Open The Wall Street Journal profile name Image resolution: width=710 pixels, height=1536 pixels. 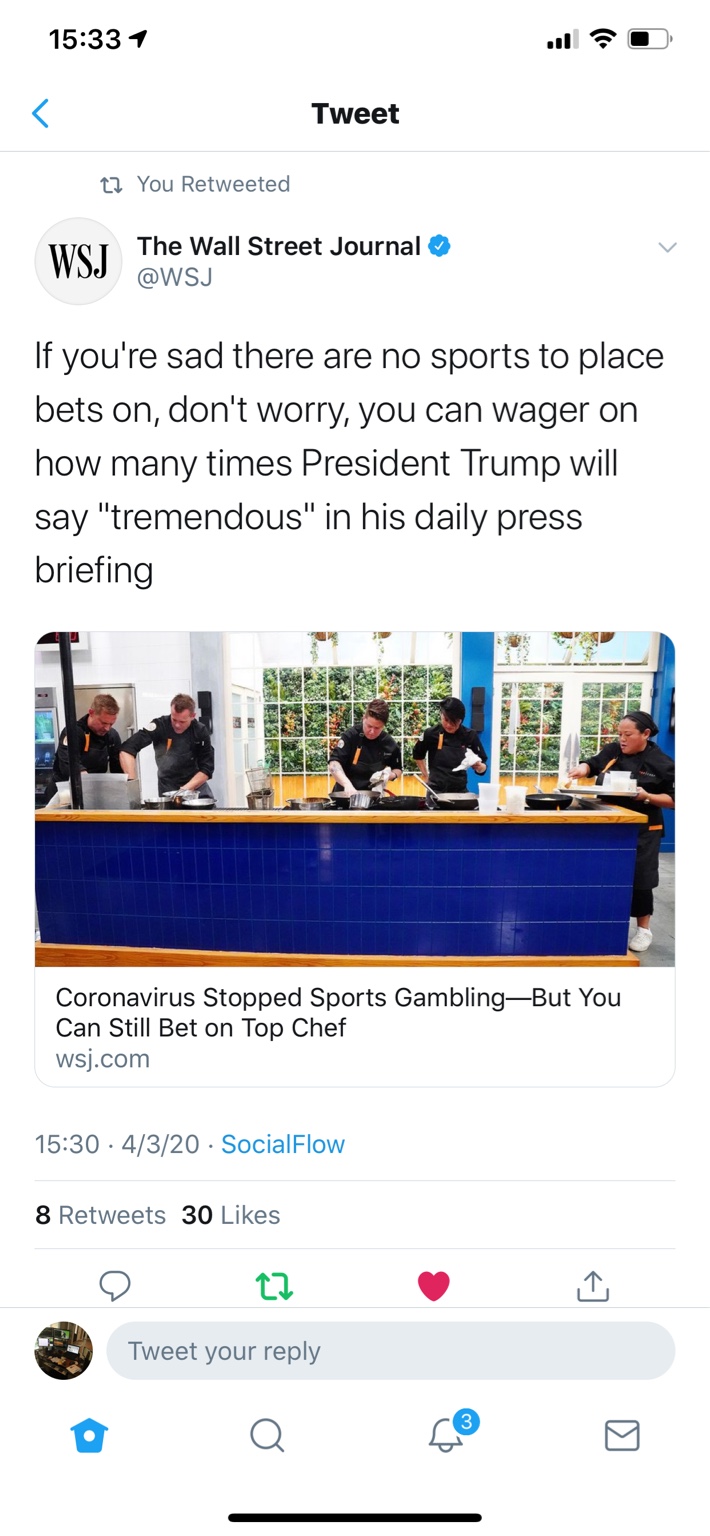pyautogui.click(x=279, y=246)
